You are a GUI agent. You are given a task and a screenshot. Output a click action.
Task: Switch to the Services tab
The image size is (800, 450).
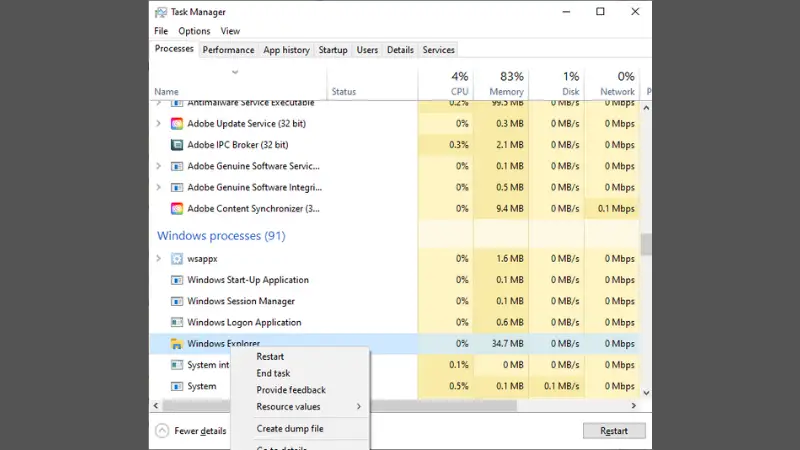[438, 50]
